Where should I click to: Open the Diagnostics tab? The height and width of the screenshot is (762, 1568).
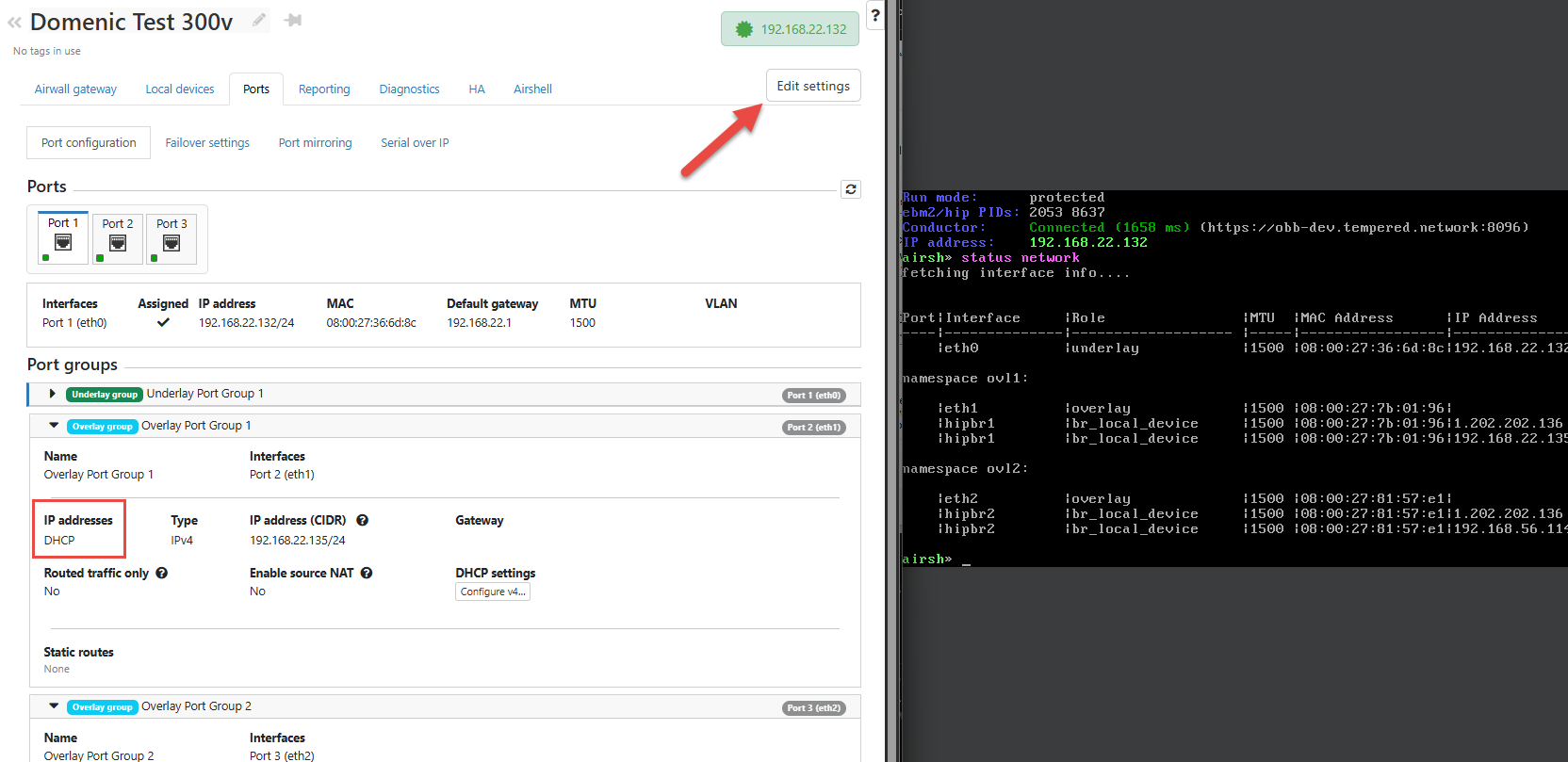[409, 89]
